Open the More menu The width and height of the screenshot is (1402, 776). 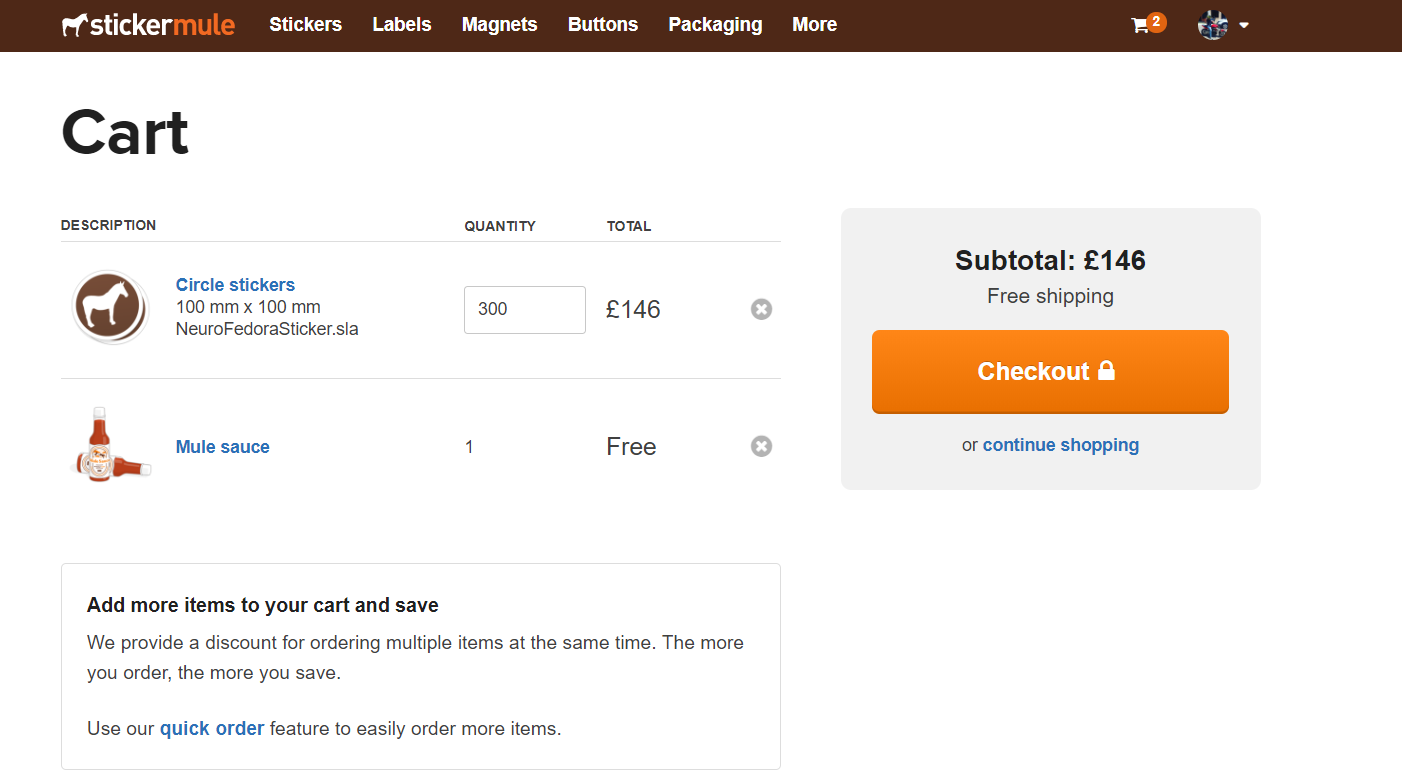[815, 25]
